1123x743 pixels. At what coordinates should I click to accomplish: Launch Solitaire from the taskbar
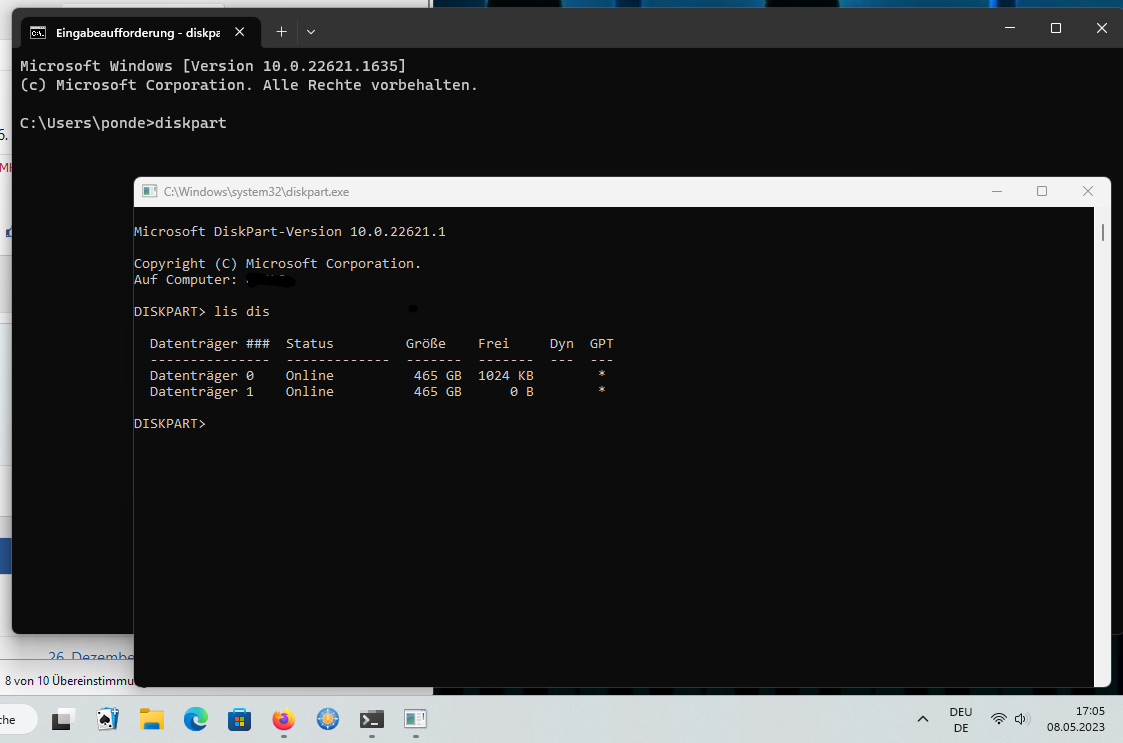[x=107, y=719]
